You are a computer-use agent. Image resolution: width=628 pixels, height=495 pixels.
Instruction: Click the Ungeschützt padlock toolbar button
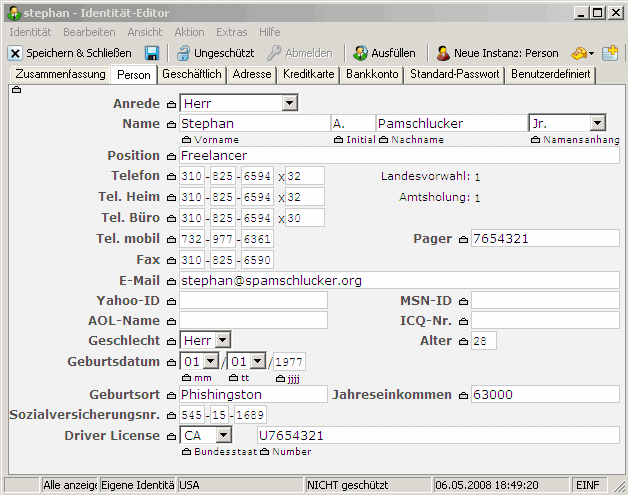click(214, 53)
